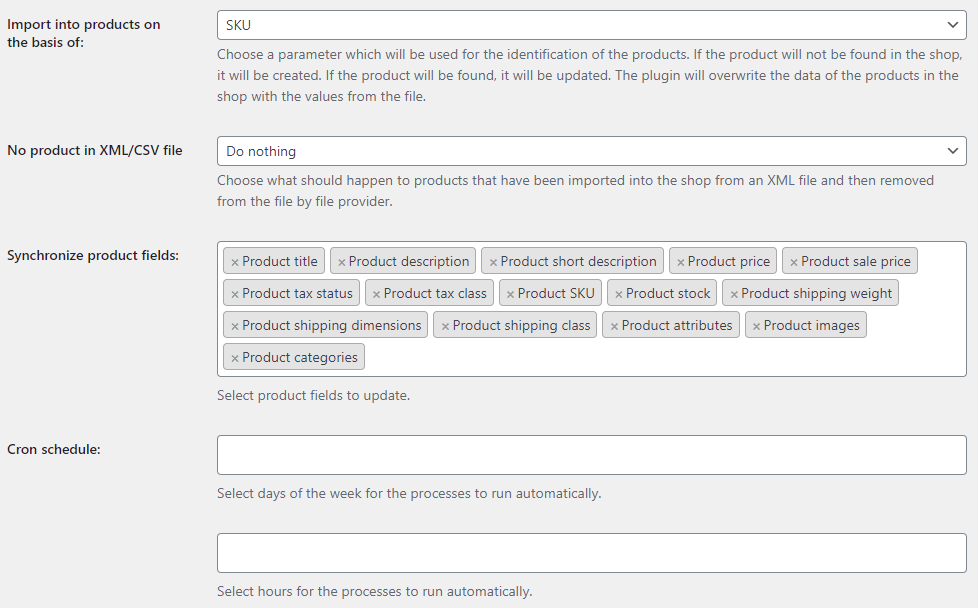Remove the Product categories tag
The width and height of the screenshot is (978, 608).
(235, 359)
